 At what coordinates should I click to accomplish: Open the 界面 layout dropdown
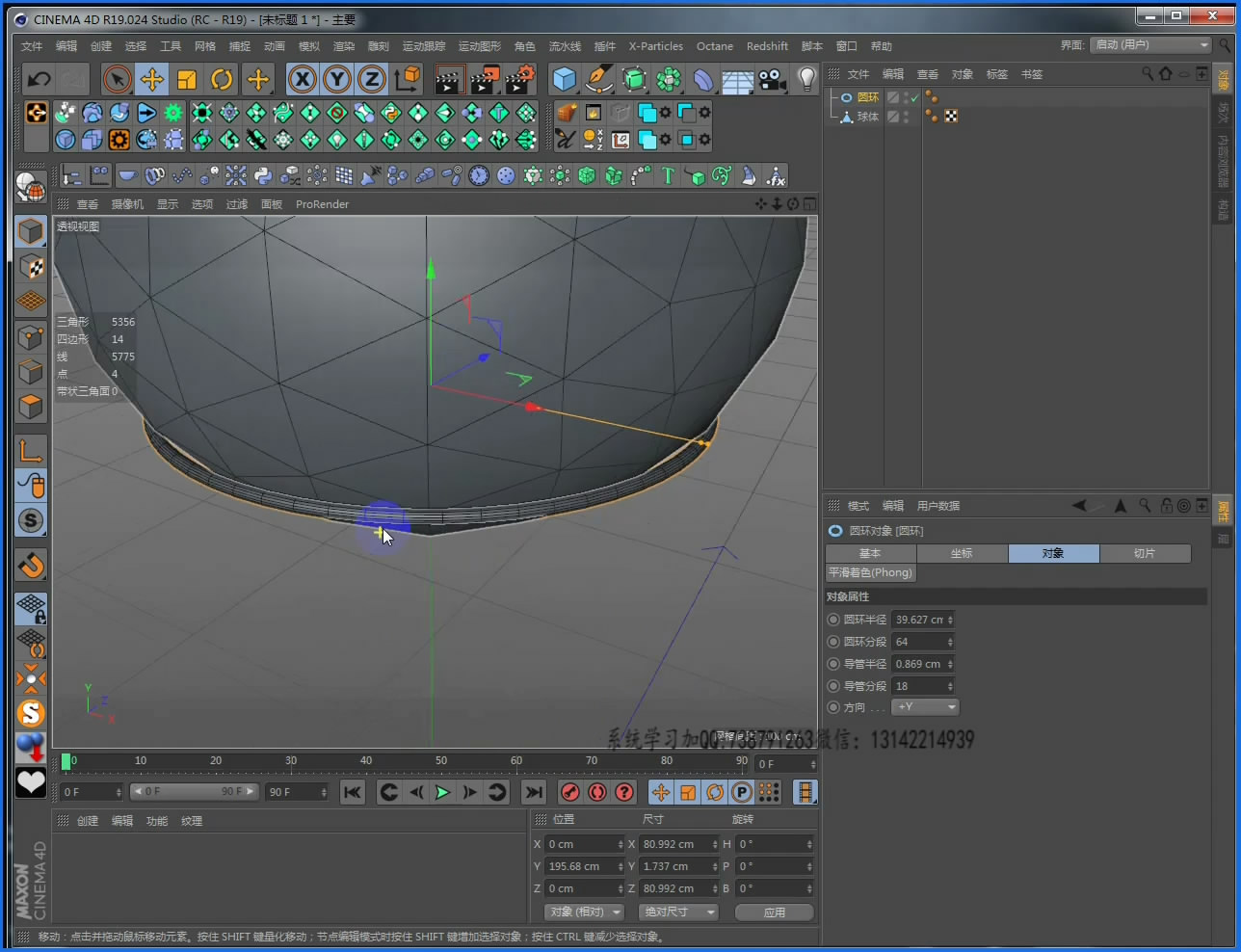coord(1150,45)
